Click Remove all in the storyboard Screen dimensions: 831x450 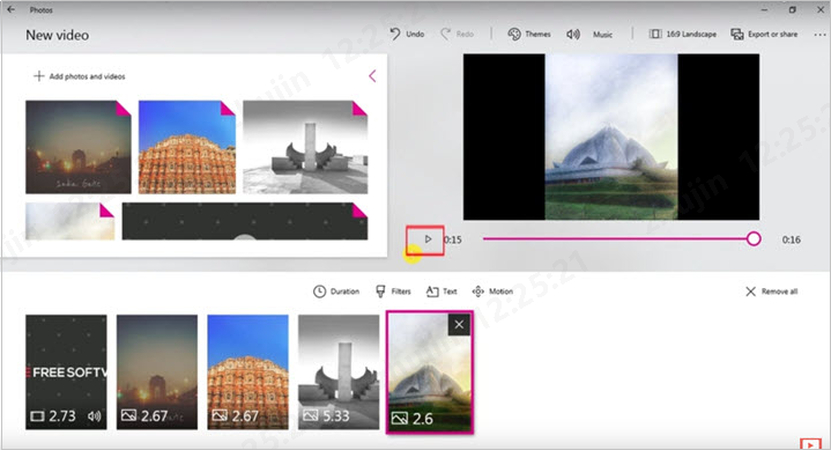771,291
